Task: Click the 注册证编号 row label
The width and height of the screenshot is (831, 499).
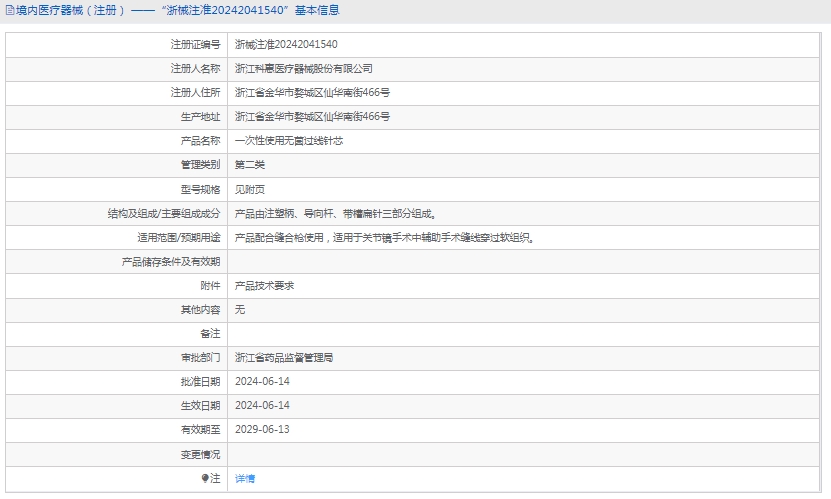Action: (195, 45)
